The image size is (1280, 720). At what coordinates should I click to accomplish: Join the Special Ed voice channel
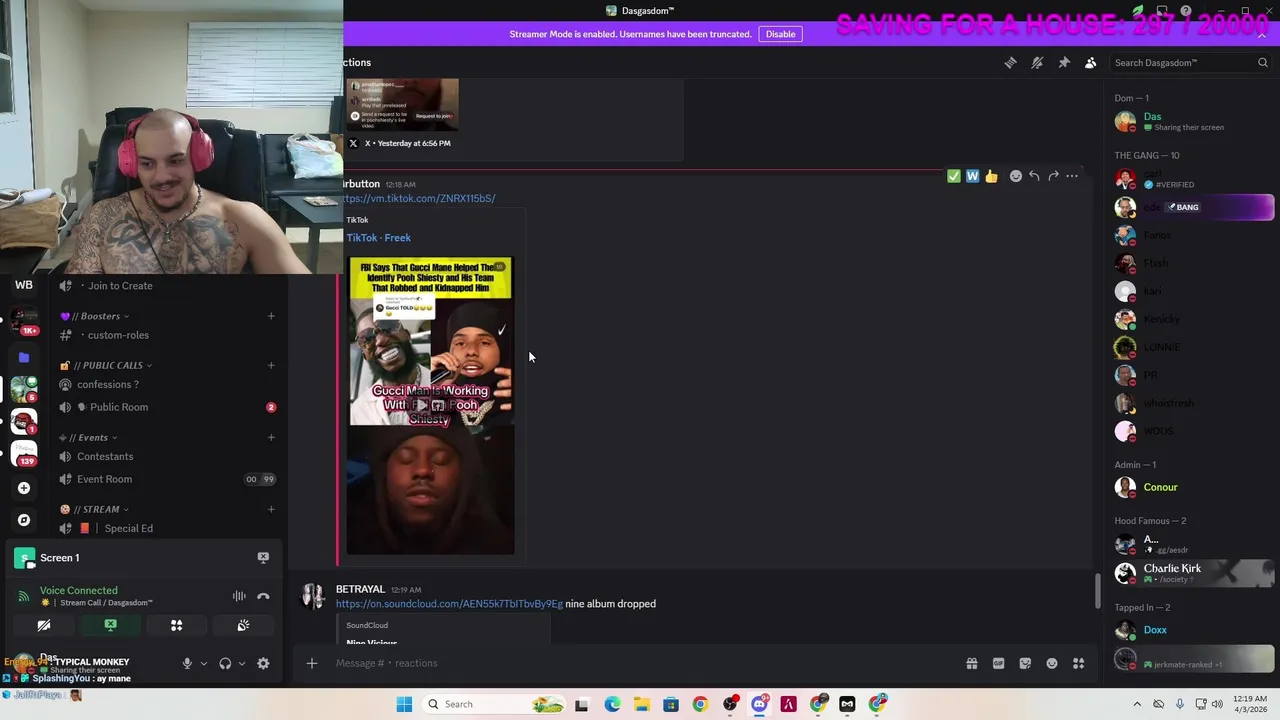167,528
